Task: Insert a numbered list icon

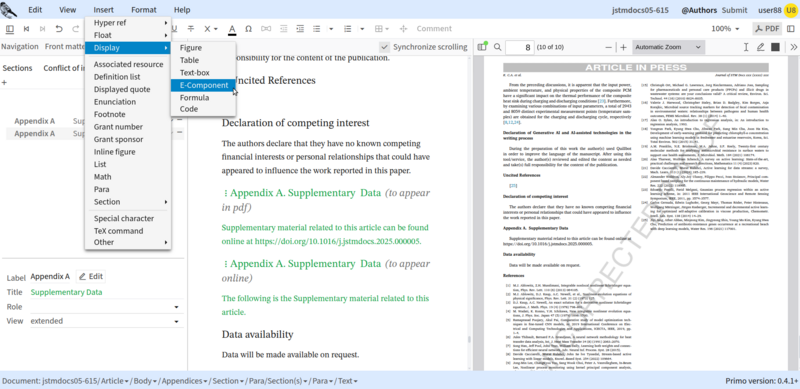Action: point(348,29)
